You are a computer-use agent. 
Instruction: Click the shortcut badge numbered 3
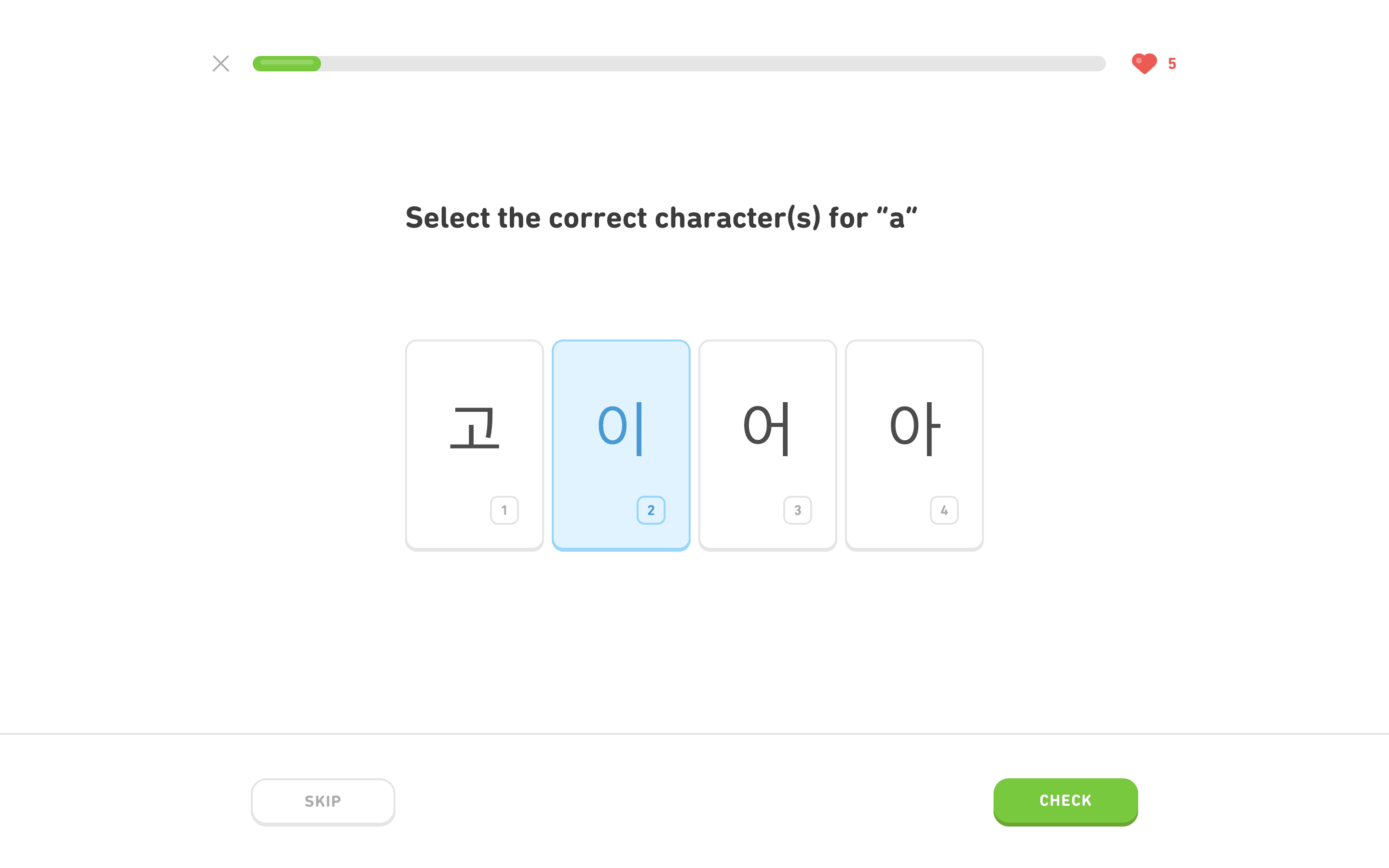(797, 510)
